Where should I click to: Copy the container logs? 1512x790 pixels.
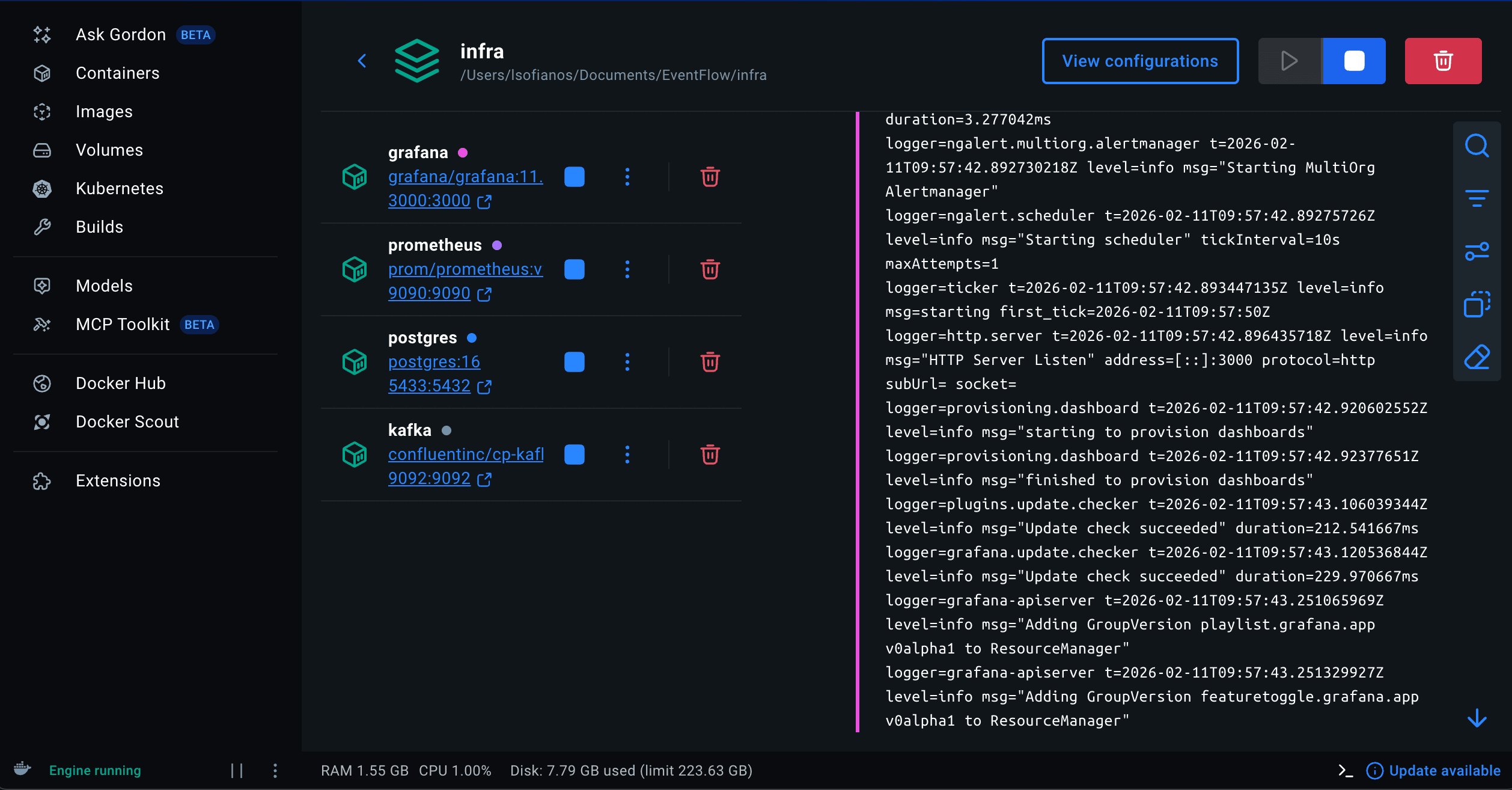pos(1478,304)
